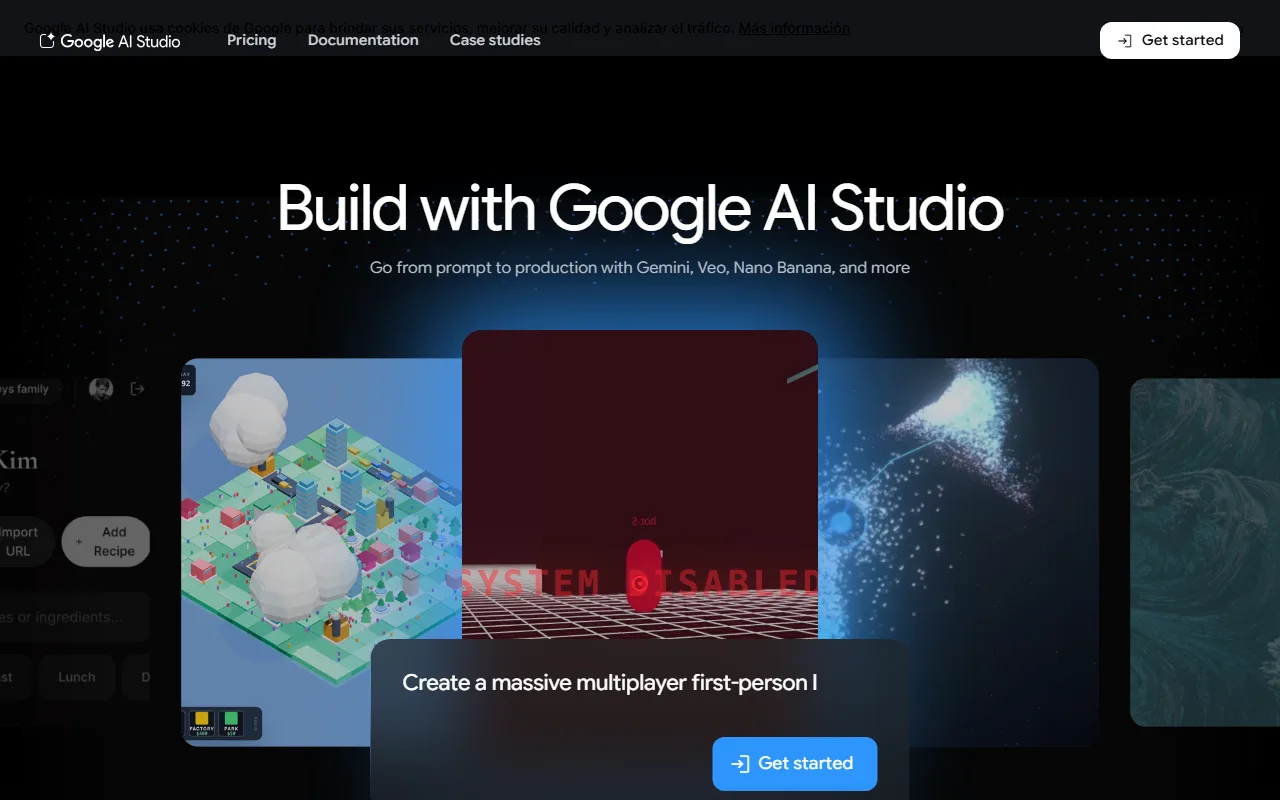Open the Documentation menu item
Image resolution: width=1280 pixels, height=800 pixels.
pos(363,40)
